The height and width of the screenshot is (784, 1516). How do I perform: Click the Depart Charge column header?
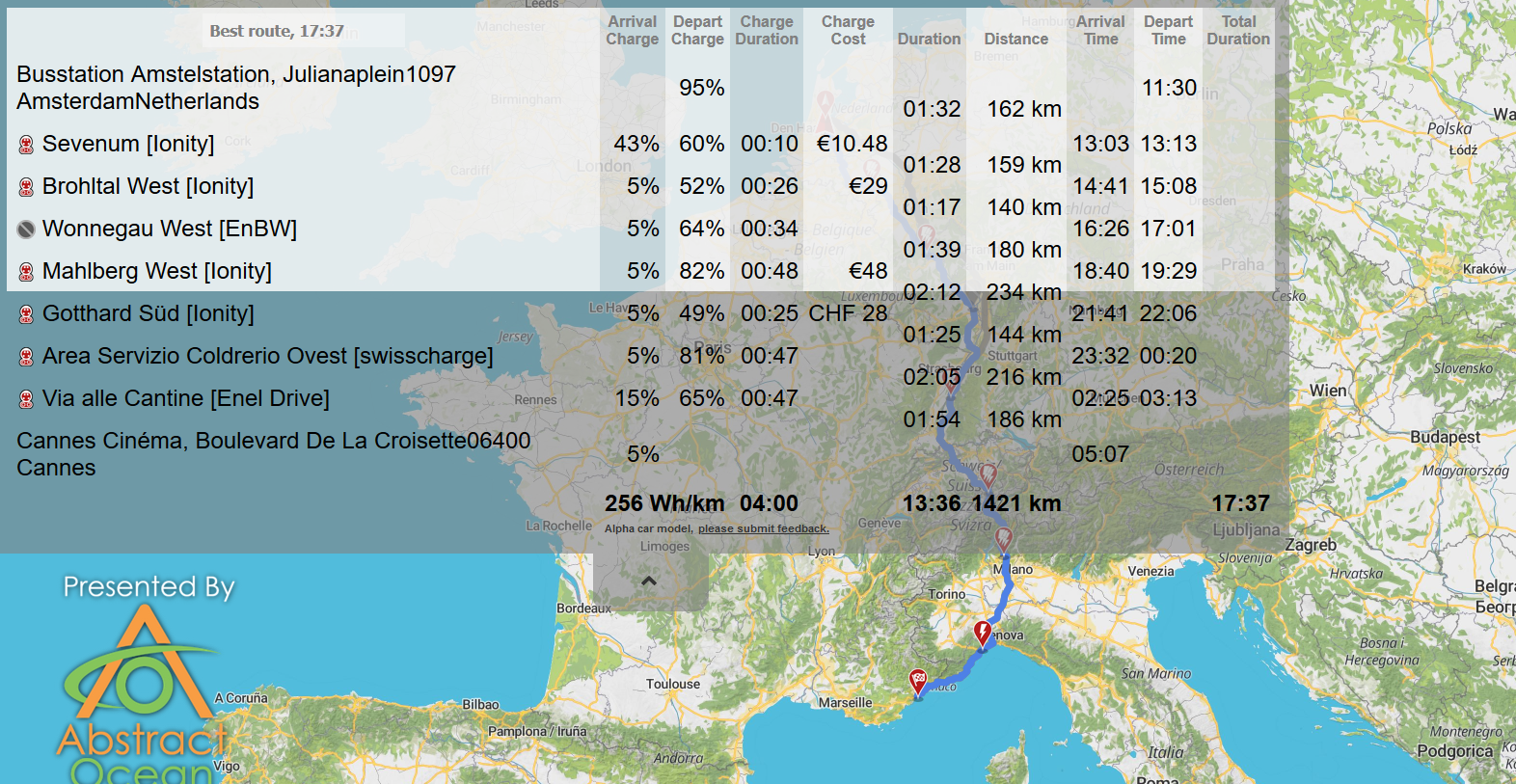click(697, 30)
